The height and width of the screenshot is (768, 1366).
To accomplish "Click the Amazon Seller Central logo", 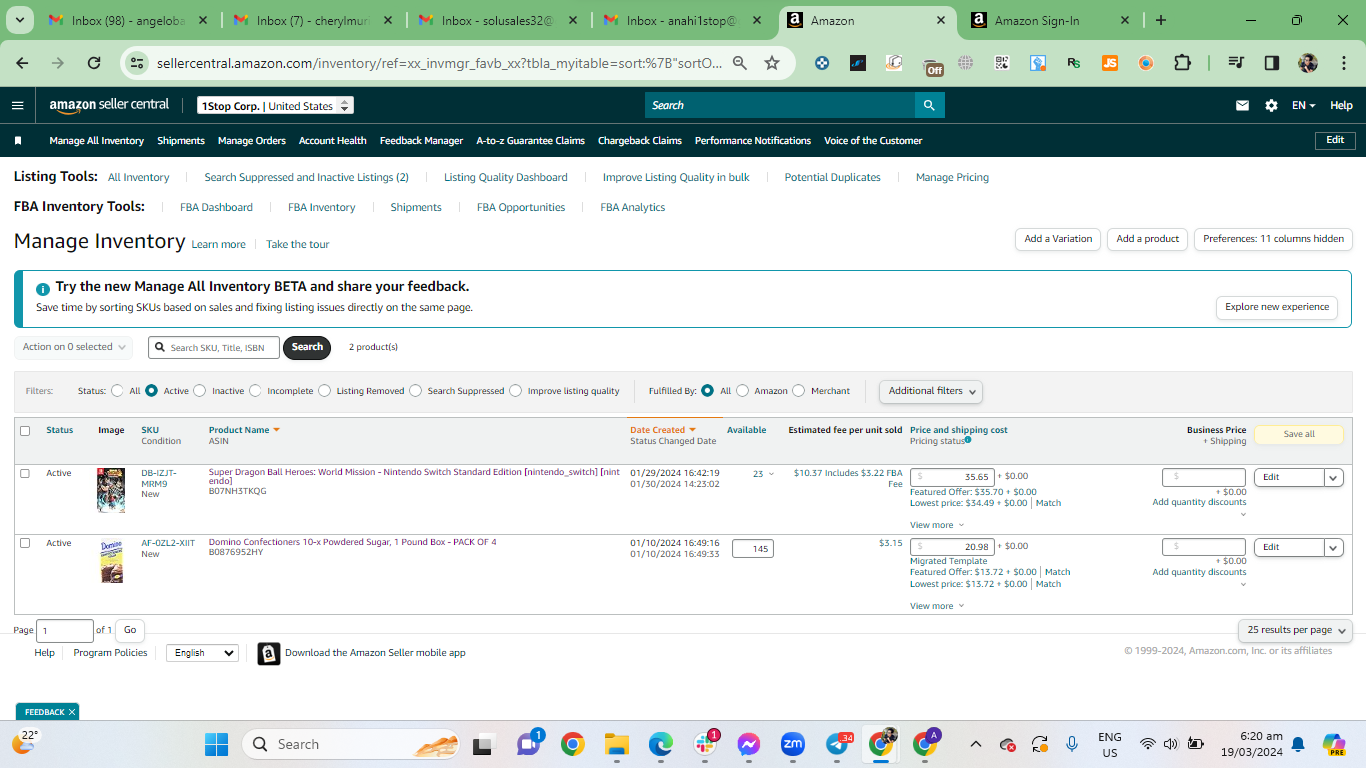I will [110, 105].
